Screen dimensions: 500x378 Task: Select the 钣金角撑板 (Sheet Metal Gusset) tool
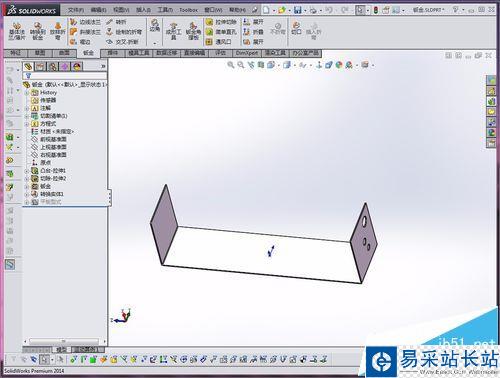(193, 31)
